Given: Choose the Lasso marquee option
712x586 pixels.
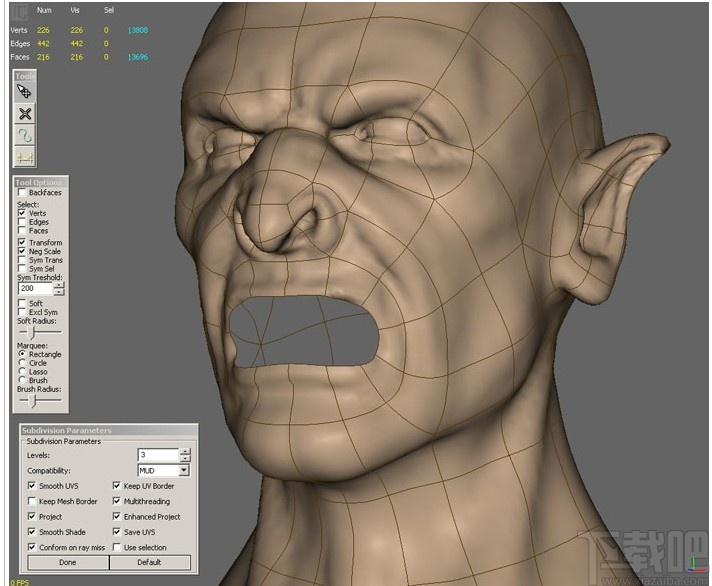Looking at the screenshot, I should click(23, 372).
